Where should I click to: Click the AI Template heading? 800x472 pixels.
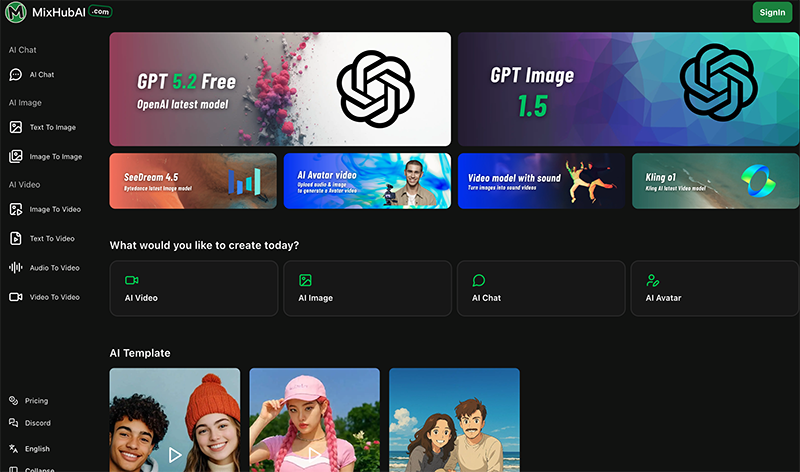(x=140, y=353)
